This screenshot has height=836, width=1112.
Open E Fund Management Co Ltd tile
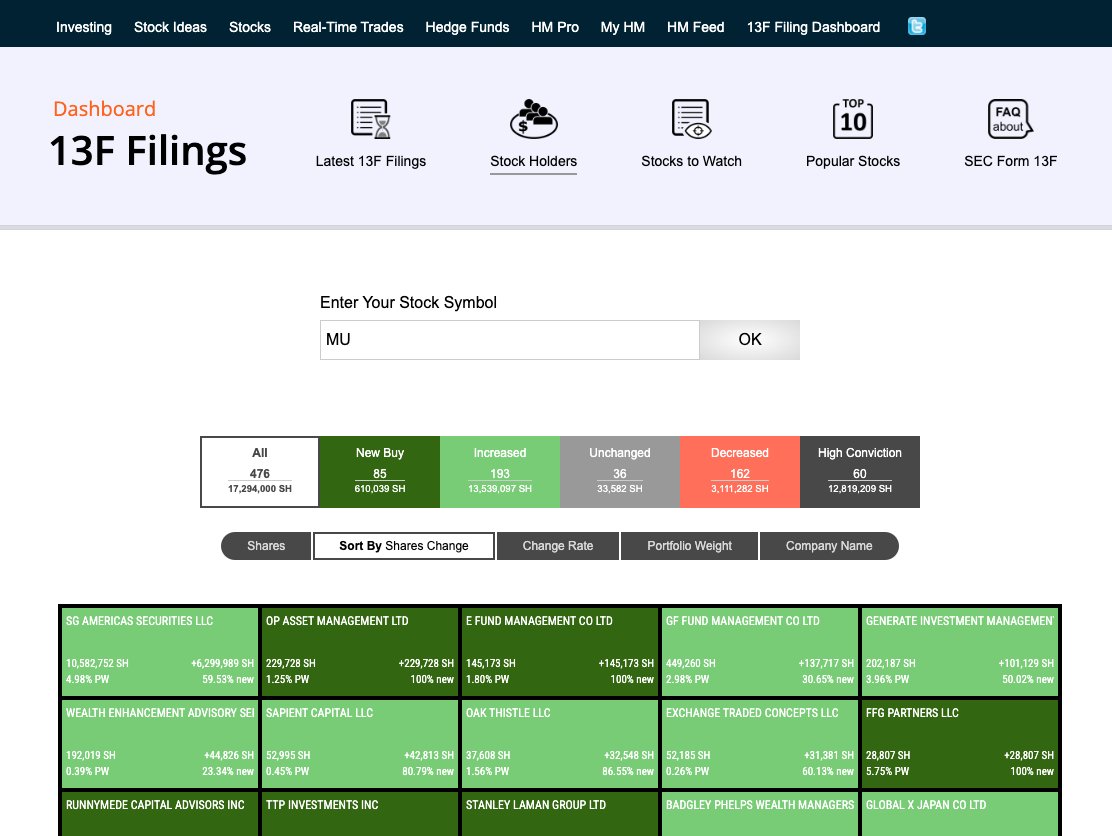point(560,651)
